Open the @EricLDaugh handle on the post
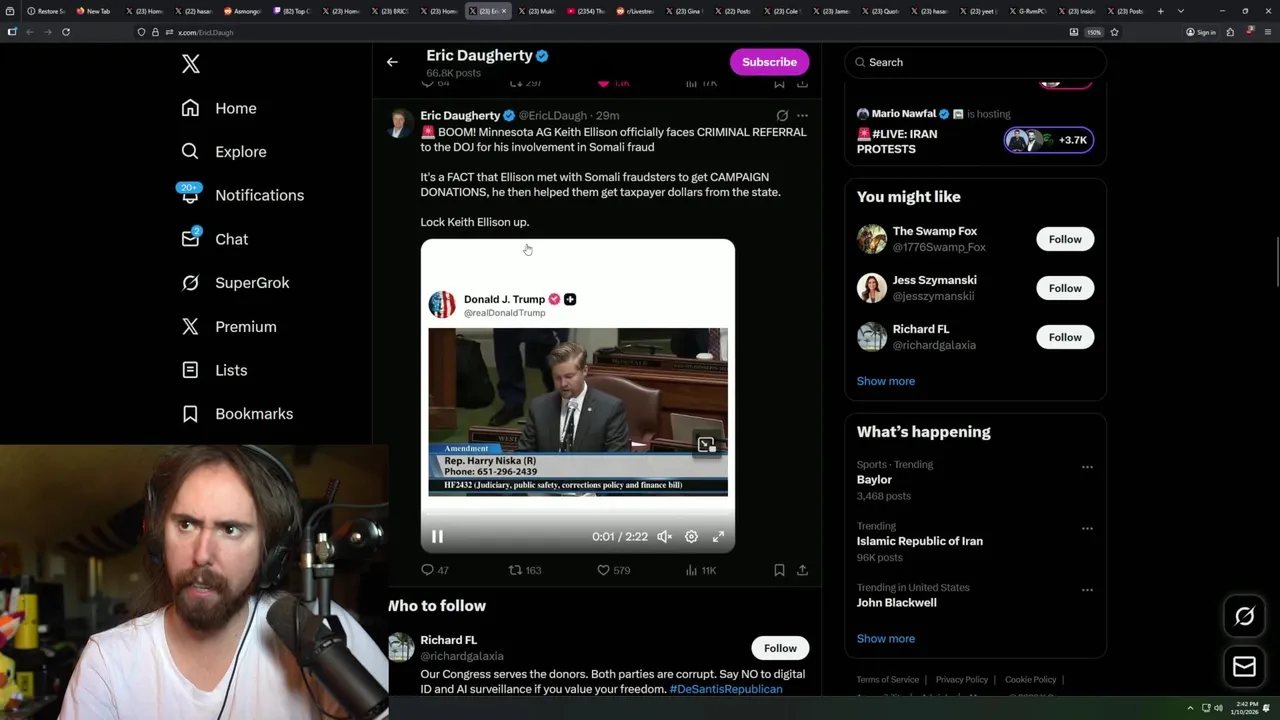Image resolution: width=1280 pixels, height=720 pixels. 552,116
